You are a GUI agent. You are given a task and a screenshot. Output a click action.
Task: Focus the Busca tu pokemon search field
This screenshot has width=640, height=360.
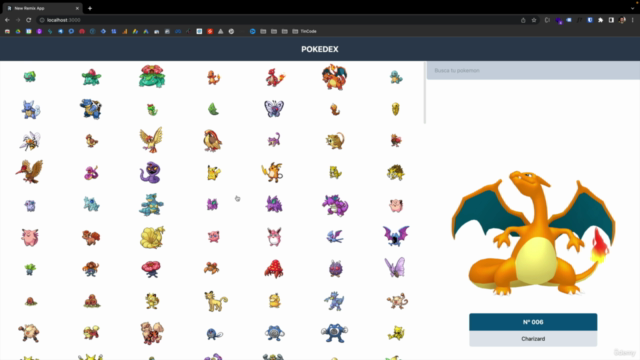(x=533, y=71)
